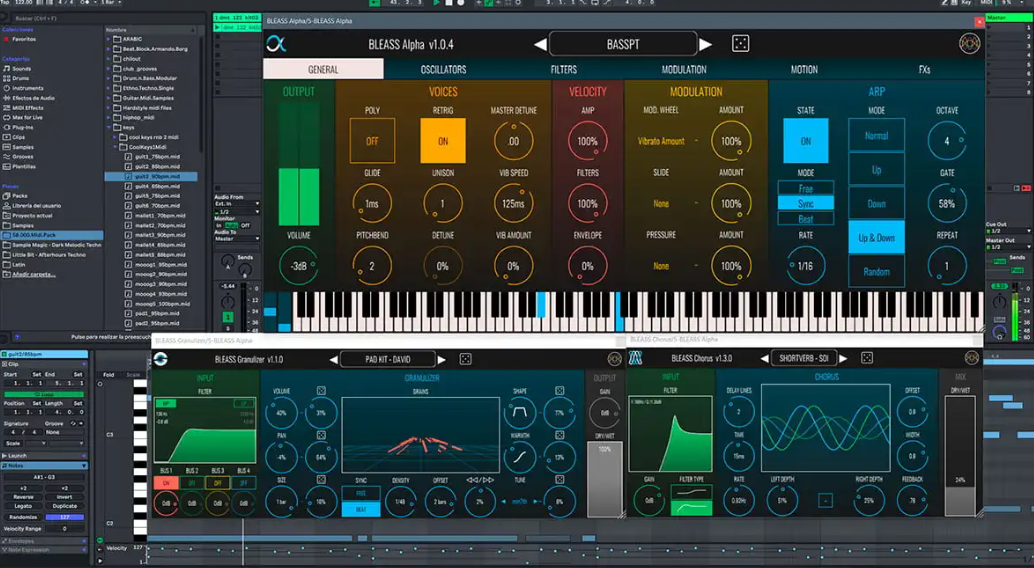
Task: Click Reverse button in Notes panel
Action: pos(23,497)
